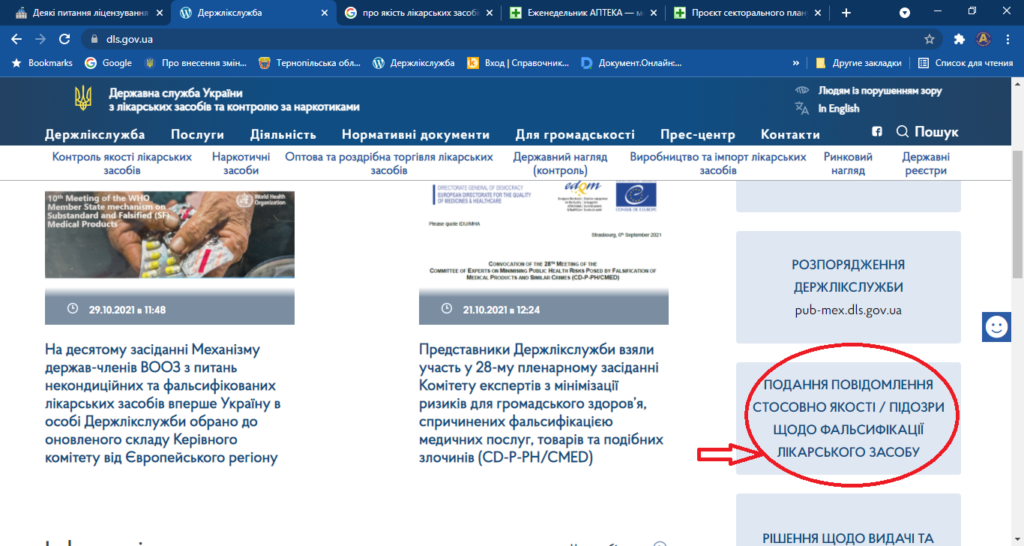Reload the page with the browser refresh icon
This screenshot has width=1024, height=546.
pyautogui.click(x=64, y=39)
